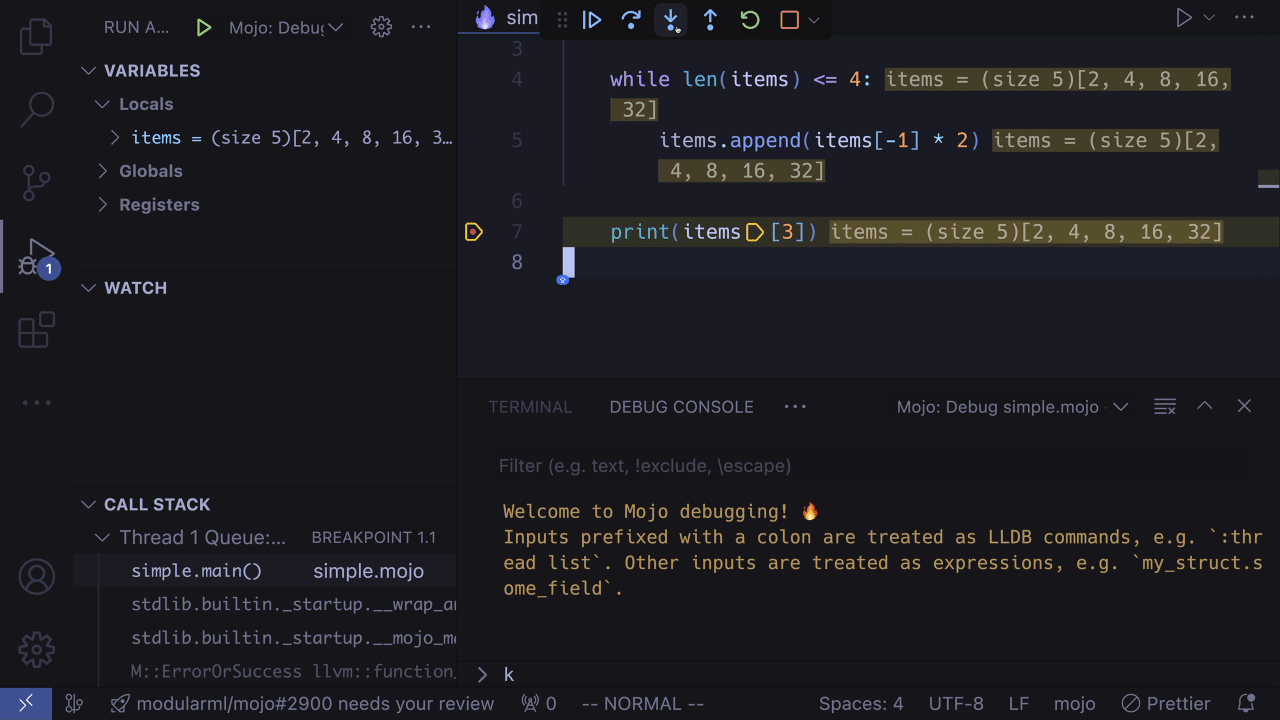
Task: Change end of line sequence LF
Action: pos(1019,704)
